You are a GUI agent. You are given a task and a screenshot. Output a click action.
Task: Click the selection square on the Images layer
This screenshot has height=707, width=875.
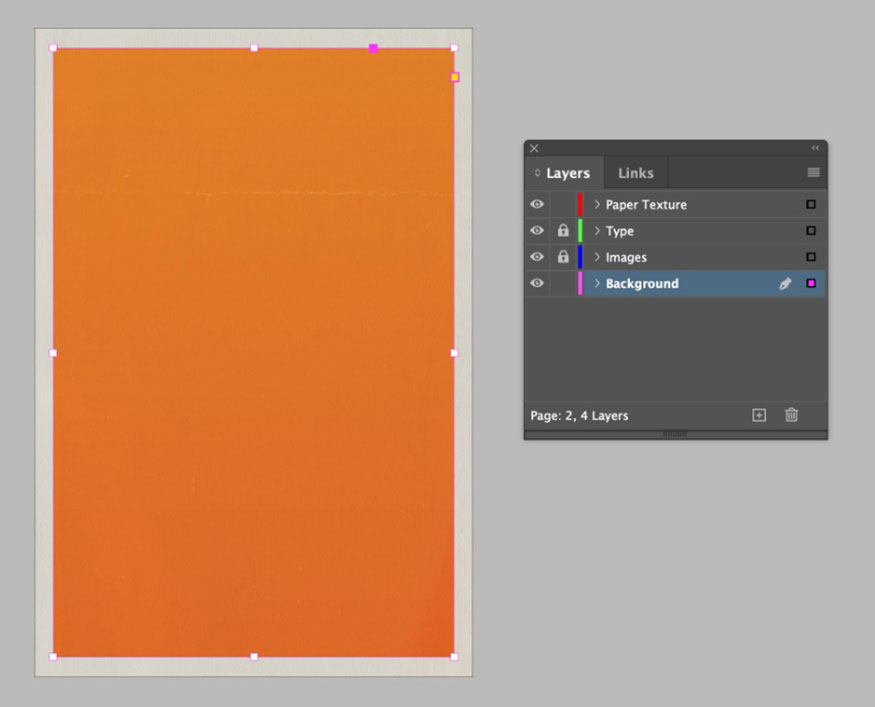pos(811,257)
